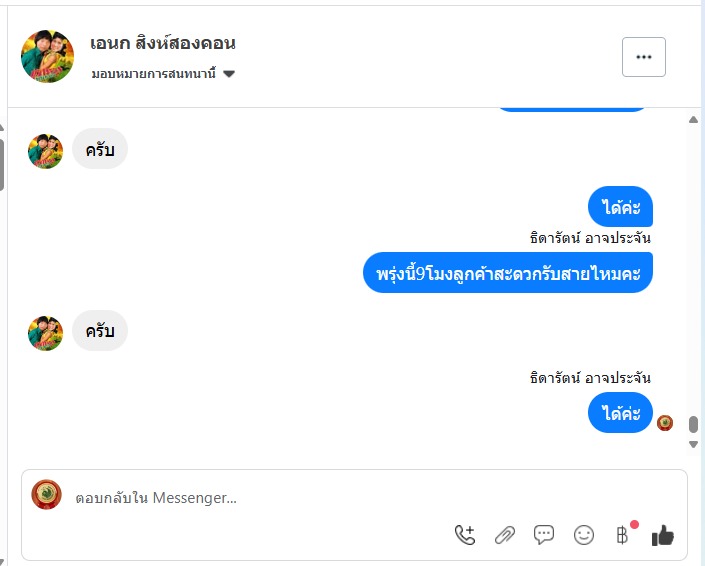Open the three-dot more options menu

[x=643, y=57]
